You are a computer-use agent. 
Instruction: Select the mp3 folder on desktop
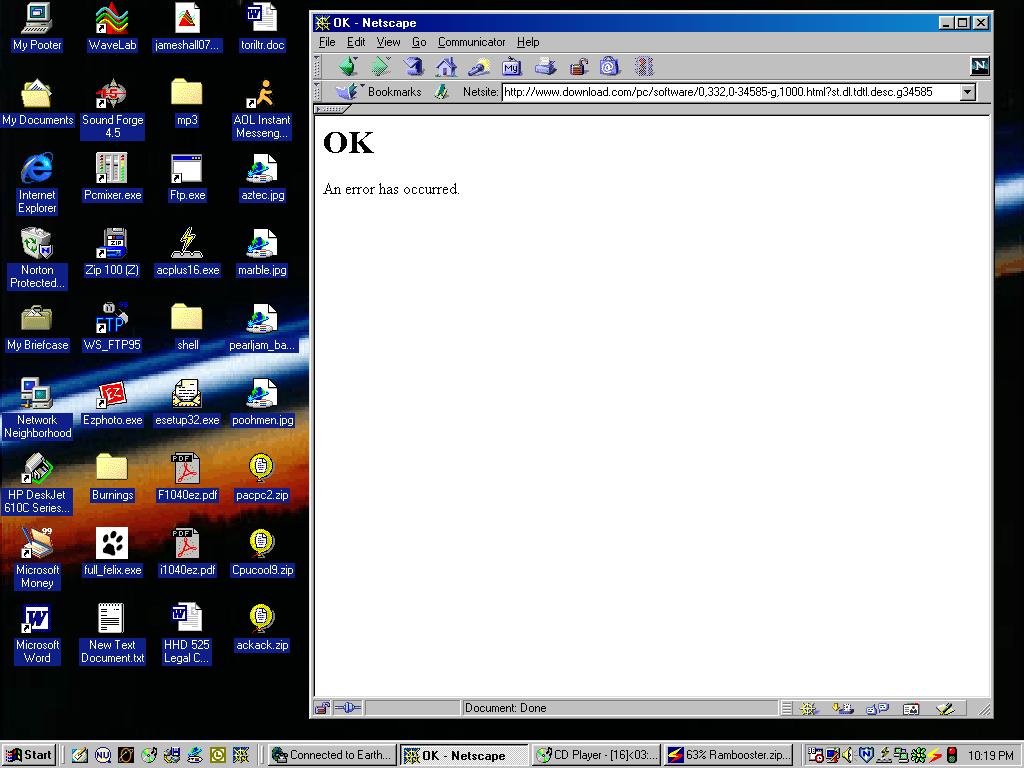point(187,102)
